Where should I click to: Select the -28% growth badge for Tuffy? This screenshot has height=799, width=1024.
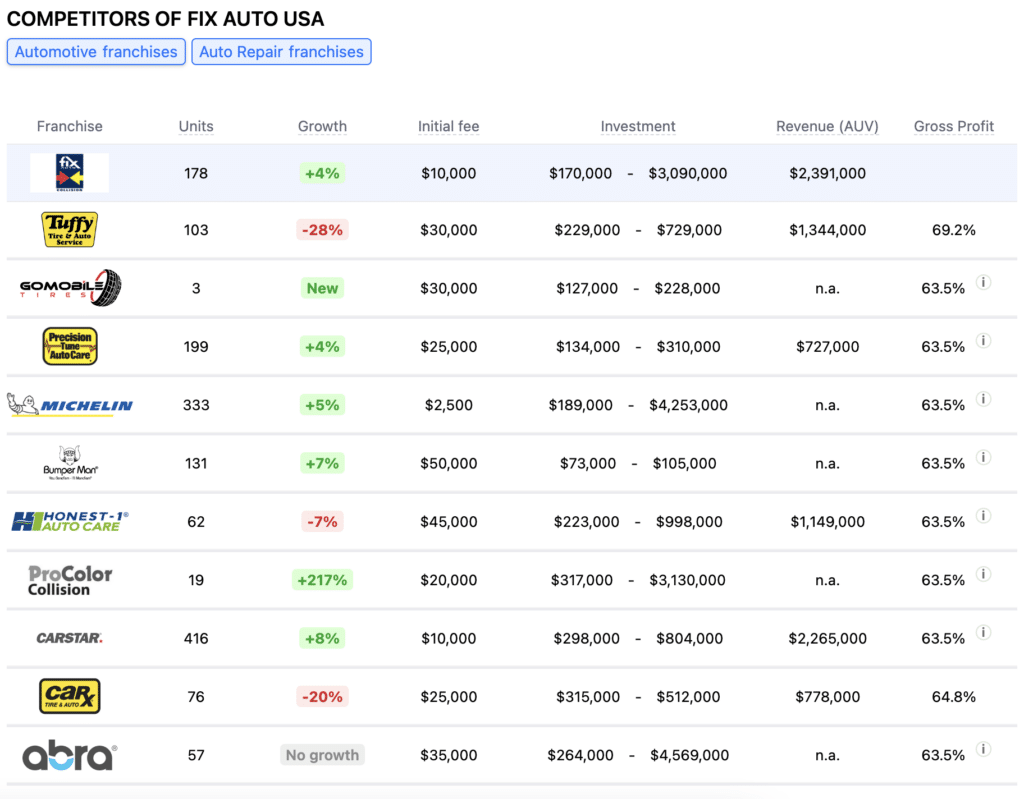[322, 230]
